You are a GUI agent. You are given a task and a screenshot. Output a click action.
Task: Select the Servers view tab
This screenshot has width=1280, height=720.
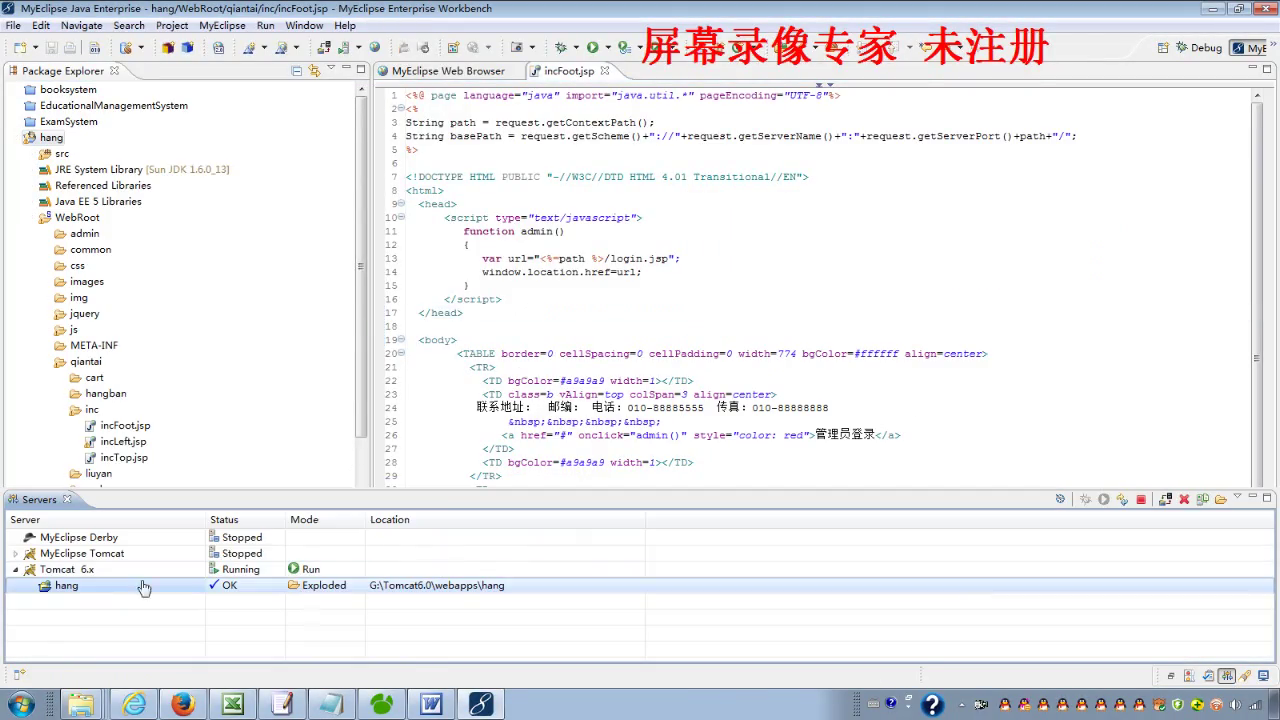click(39, 499)
